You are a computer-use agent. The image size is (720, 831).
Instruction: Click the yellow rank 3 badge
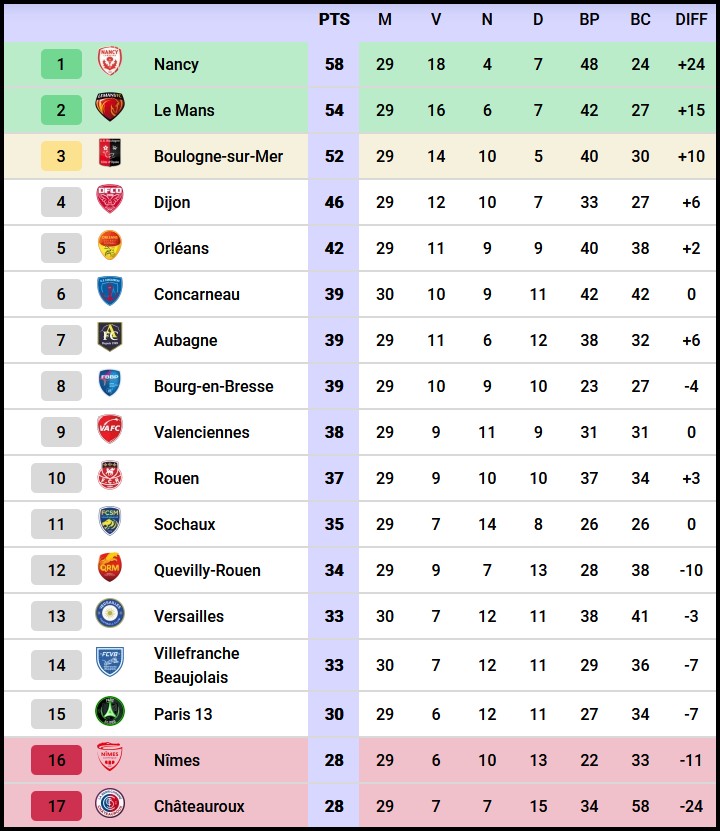pyautogui.click(x=61, y=156)
